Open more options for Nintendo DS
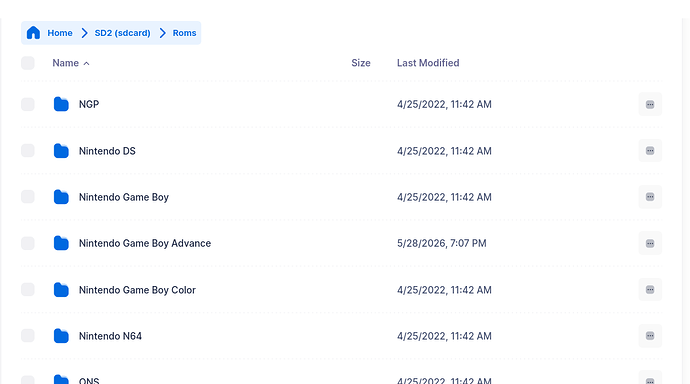Image resolution: width=690 pixels, height=384 pixels. click(x=650, y=151)
